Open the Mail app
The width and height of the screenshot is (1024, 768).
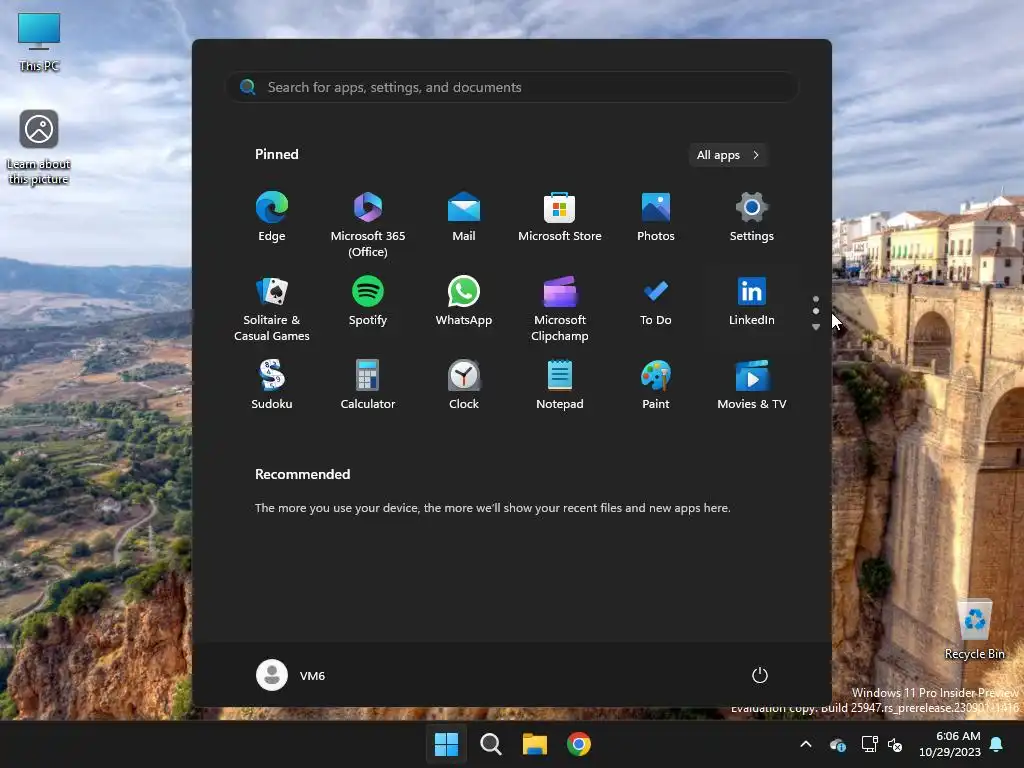[x=464, y=217]
